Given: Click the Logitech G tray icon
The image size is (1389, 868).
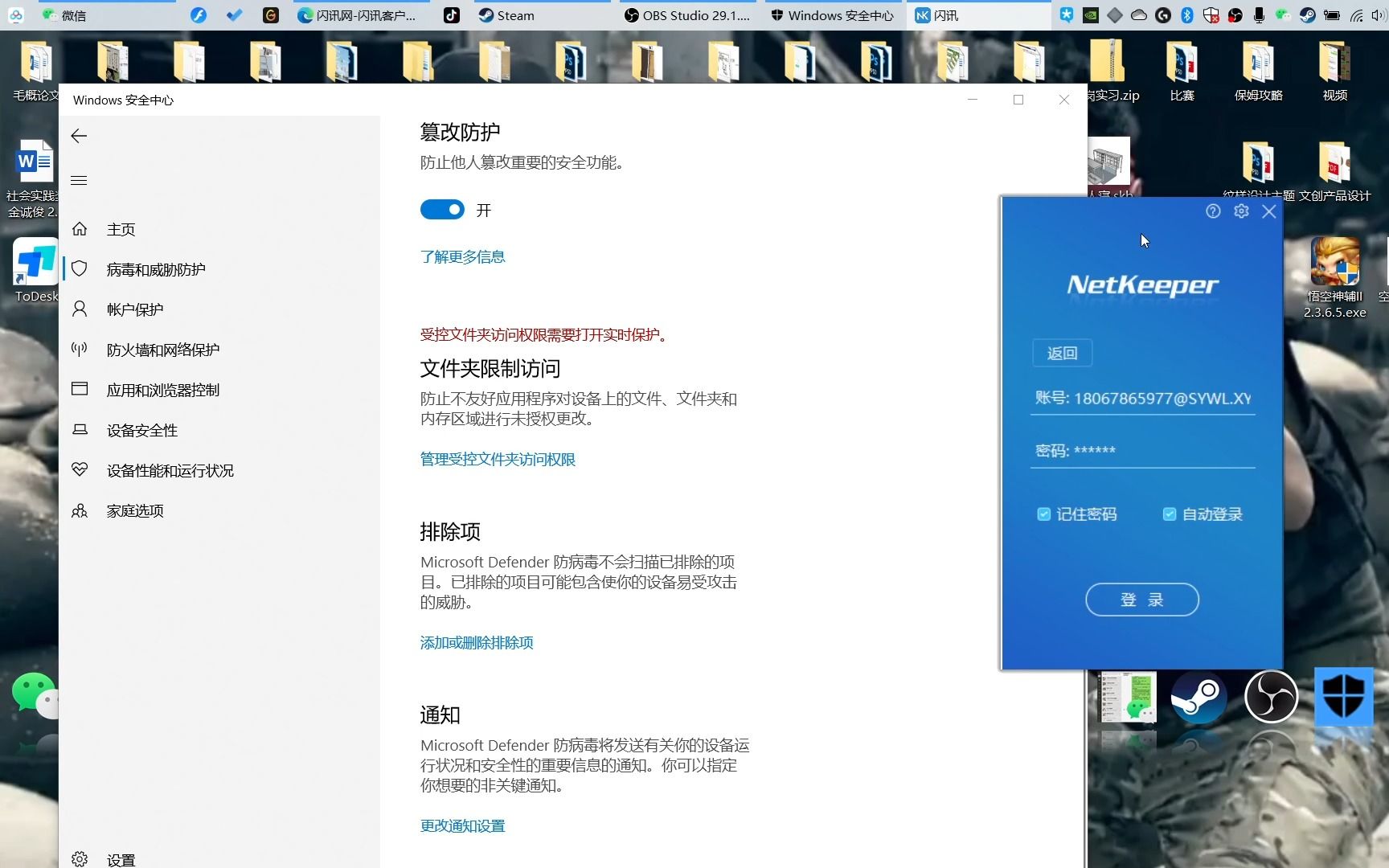Looking at the screenshot, I should 1162,15.
